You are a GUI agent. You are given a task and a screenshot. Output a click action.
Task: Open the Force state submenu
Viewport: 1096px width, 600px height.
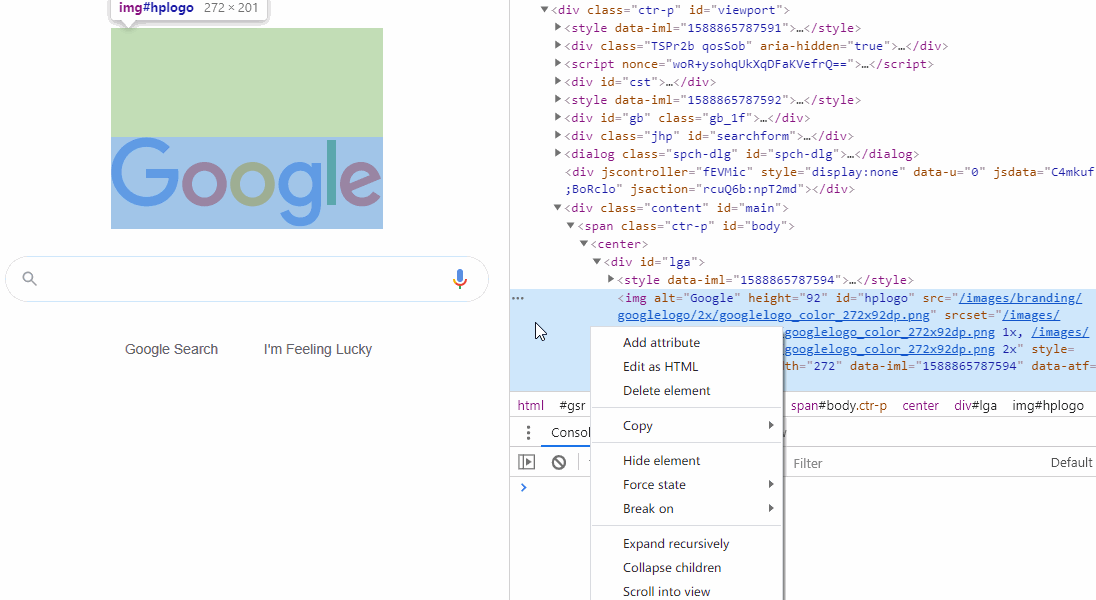tap(686, 485)
